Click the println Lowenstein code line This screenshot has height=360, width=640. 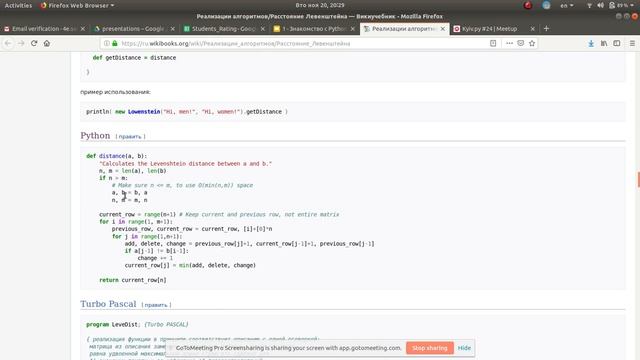[x=187, y=112]
